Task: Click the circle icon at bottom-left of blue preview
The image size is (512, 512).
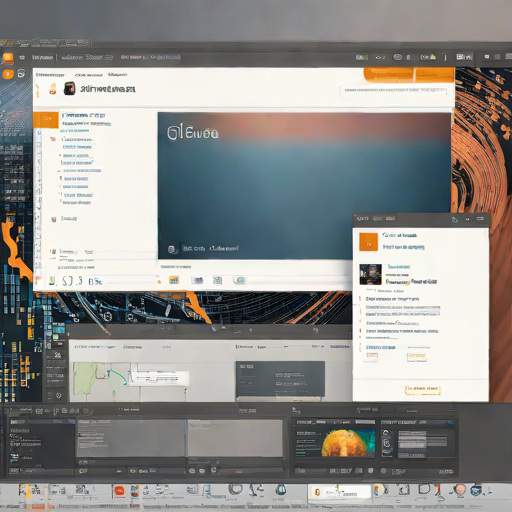Action: tap(172, 249)
